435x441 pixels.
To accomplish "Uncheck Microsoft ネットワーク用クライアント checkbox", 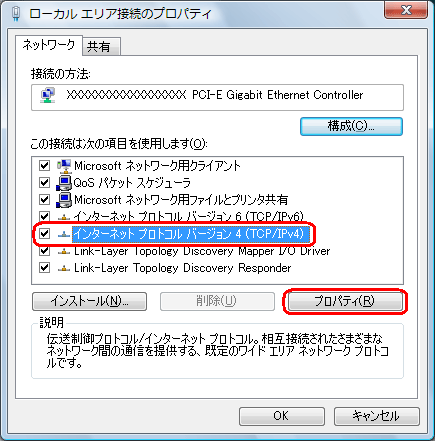I will click(44, 166).
